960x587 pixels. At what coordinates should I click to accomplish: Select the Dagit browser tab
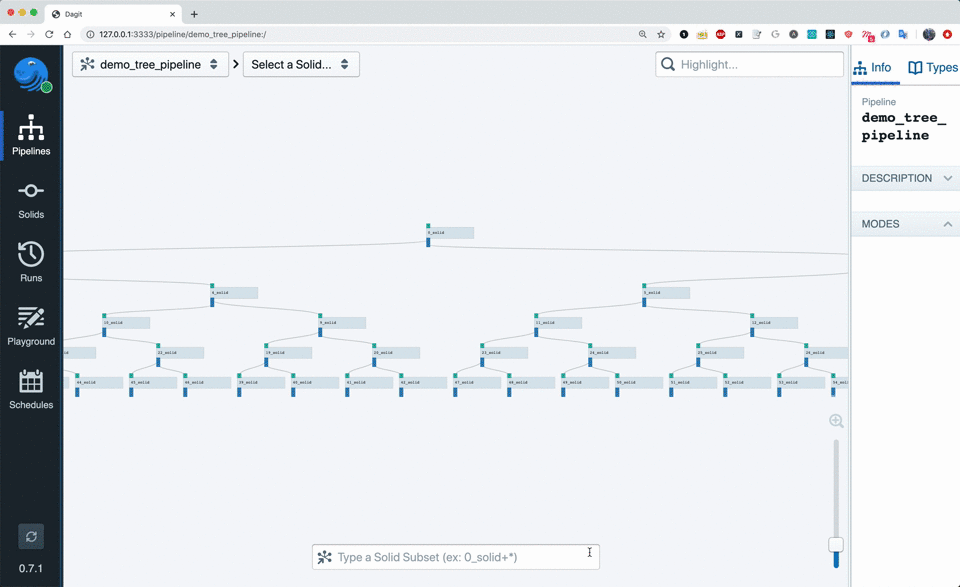click(113, 14)
